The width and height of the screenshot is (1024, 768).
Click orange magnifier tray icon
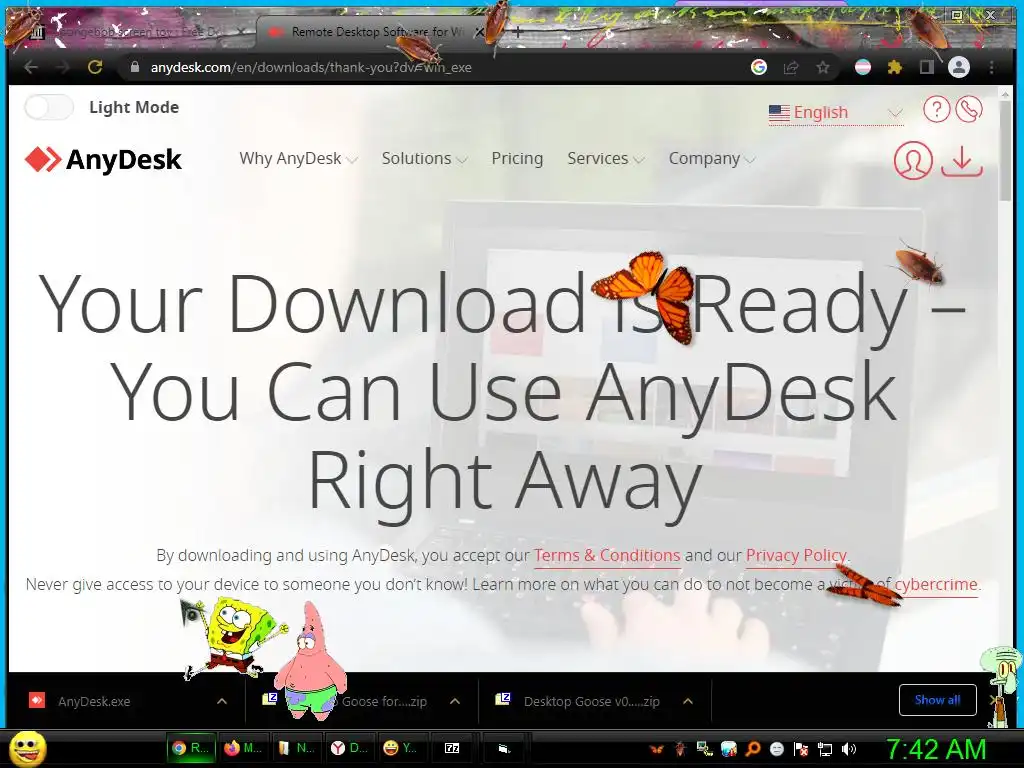[752, 748]
